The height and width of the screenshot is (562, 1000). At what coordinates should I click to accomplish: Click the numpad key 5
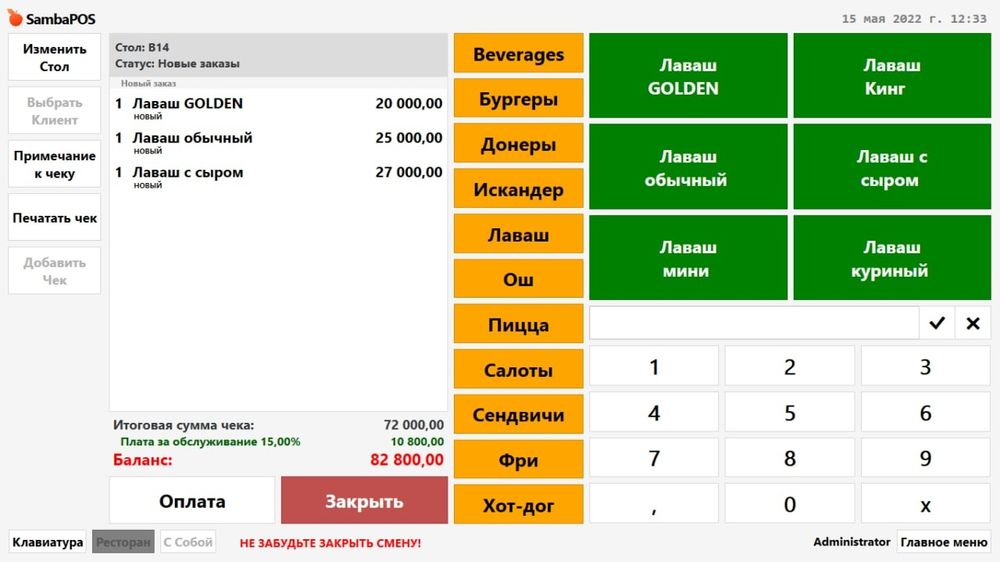(790, 412)
